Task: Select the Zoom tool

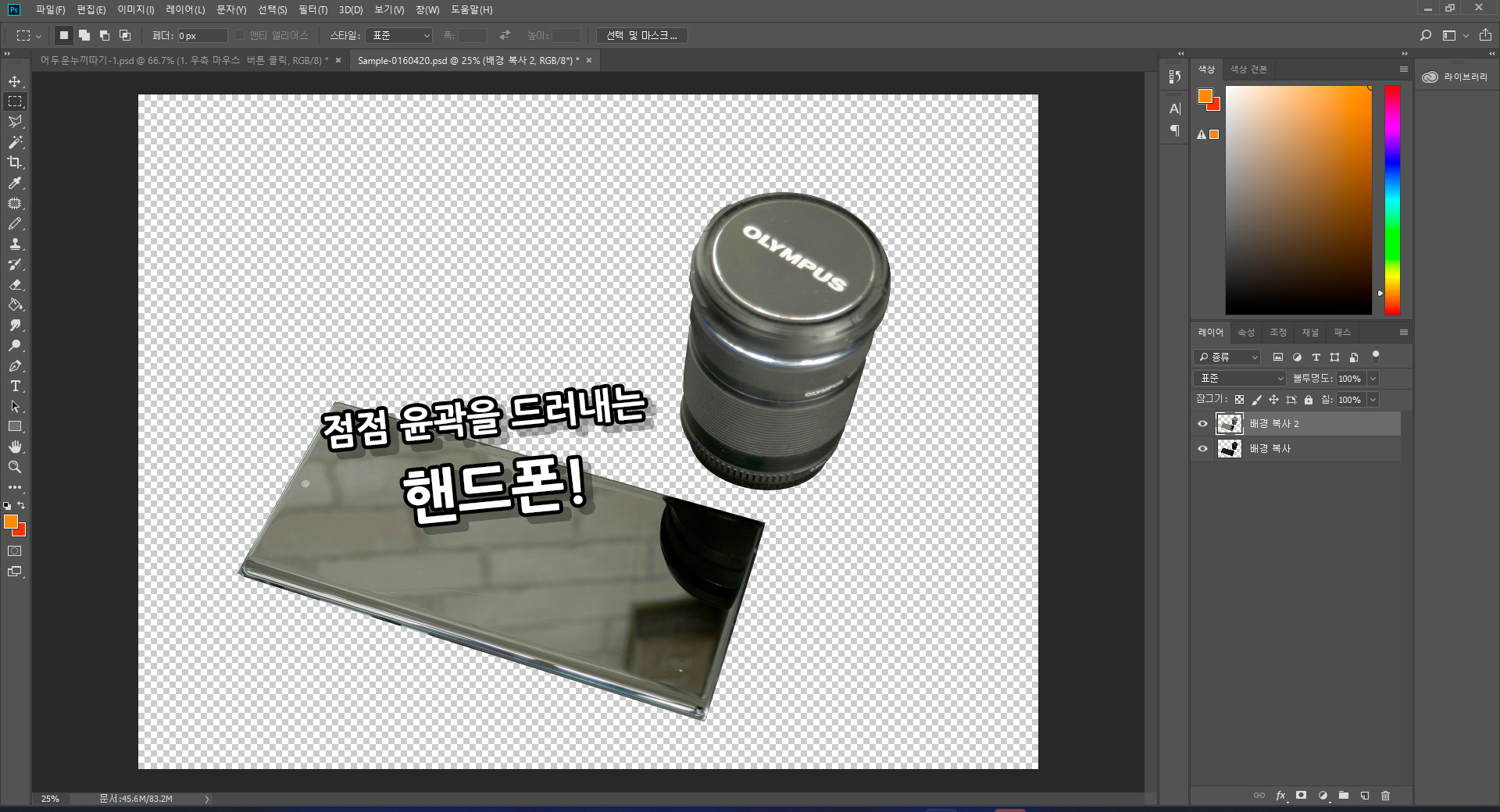Action: [15, 467]
